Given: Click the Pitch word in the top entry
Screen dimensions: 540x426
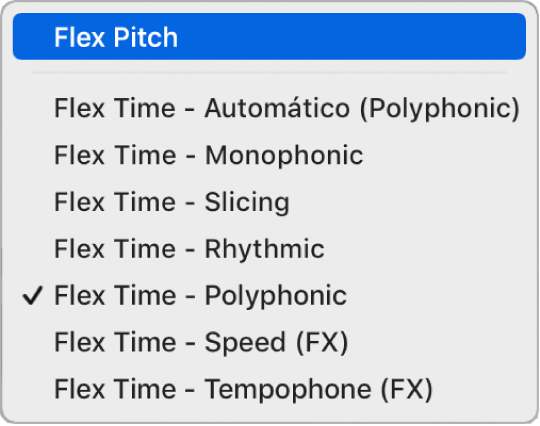Looking at the screenshot, I should (x=145, y=37).
